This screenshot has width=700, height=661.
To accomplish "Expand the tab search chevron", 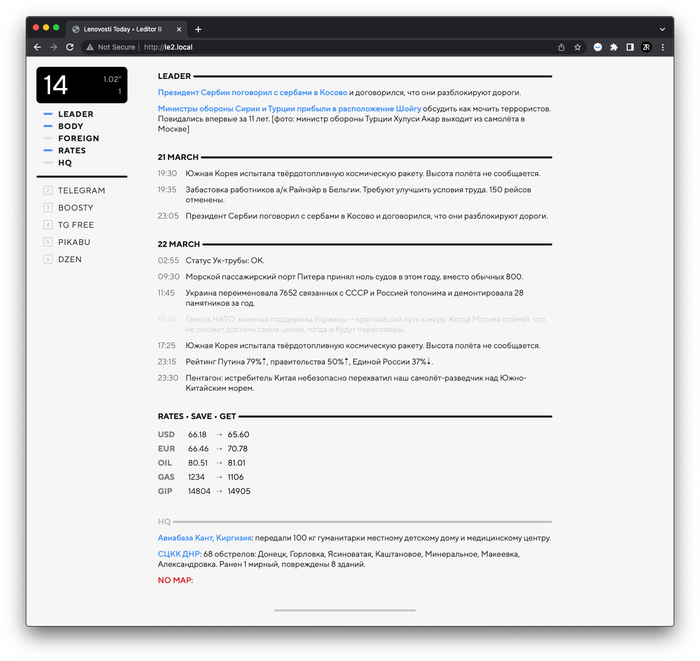I will click(662, 29).
